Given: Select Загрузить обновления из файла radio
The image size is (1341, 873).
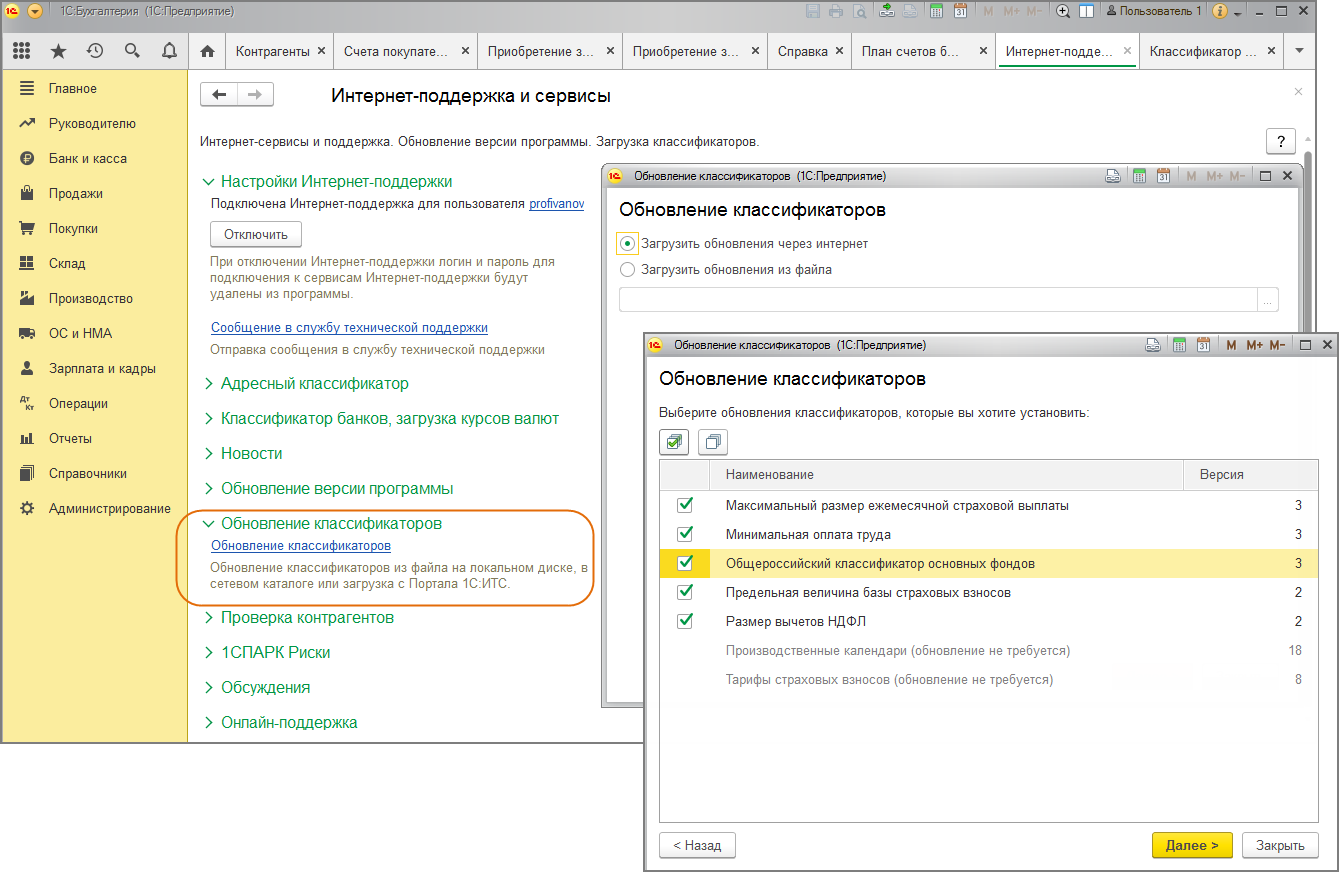Looking at the screenshot, I should 627,269.
